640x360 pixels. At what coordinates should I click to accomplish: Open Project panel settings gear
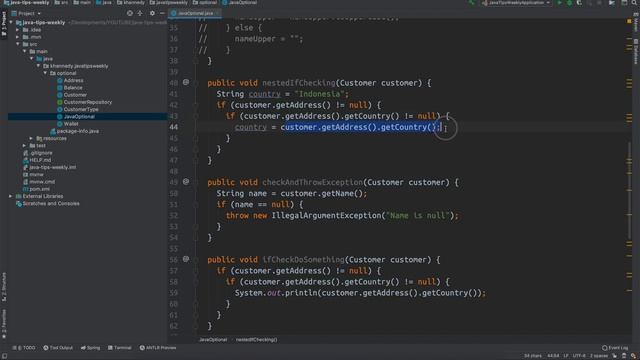pos(152,13)
